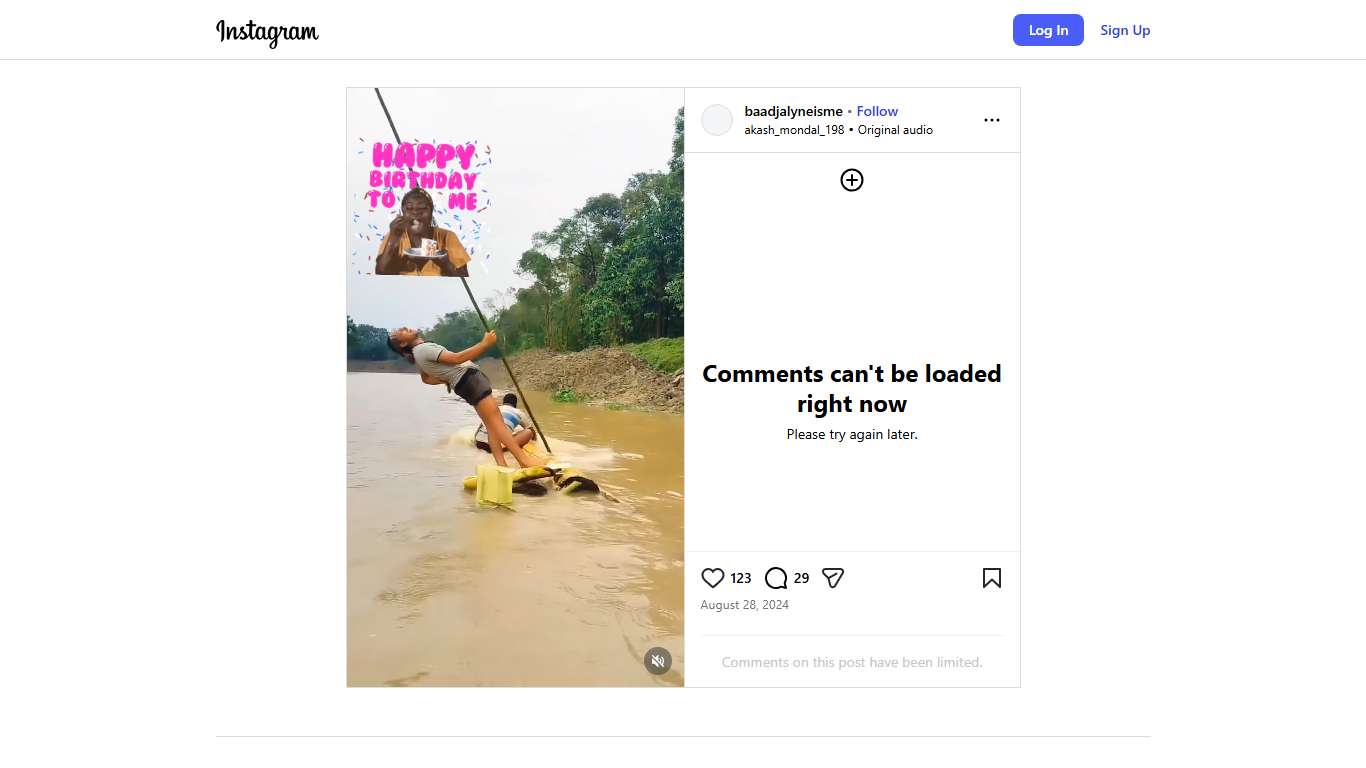Go to the Sign Up page
This screenshot has width=1366, height=768.
tap(1125, 30)
